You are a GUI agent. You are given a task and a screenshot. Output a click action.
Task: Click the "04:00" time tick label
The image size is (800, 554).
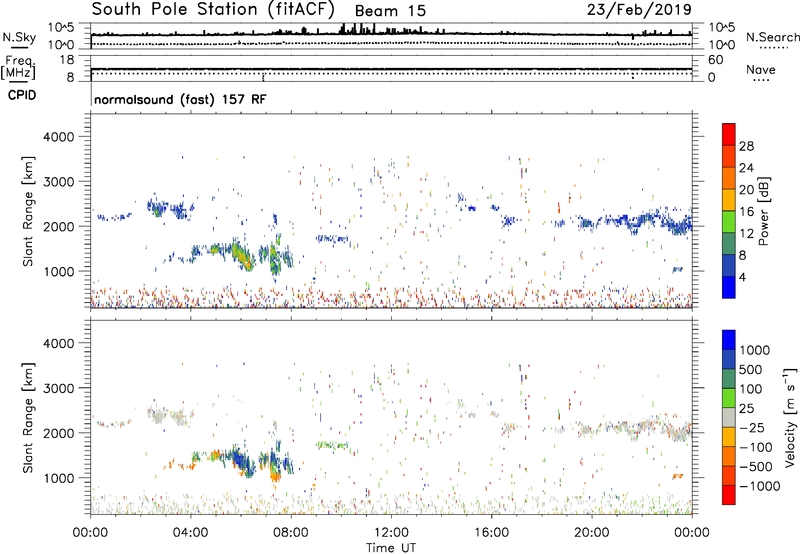click(190, 533)
